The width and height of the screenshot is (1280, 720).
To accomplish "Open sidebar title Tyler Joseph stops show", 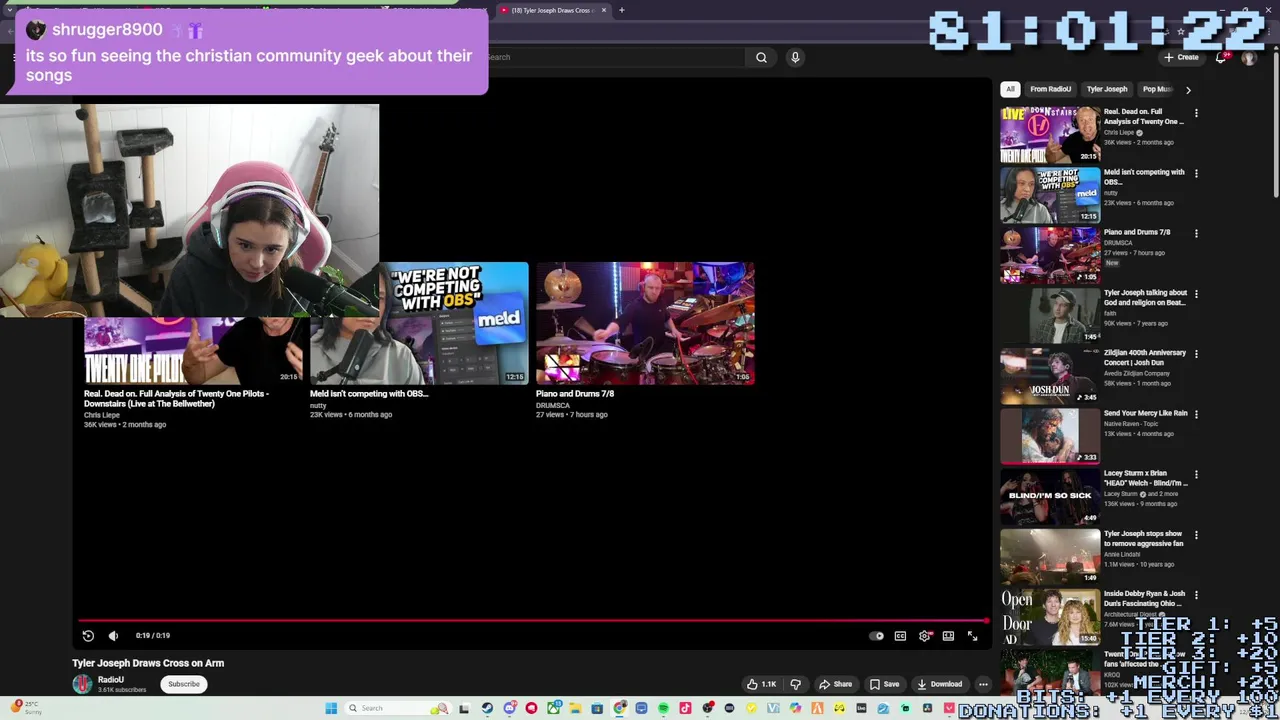I will coord(1143,538).
